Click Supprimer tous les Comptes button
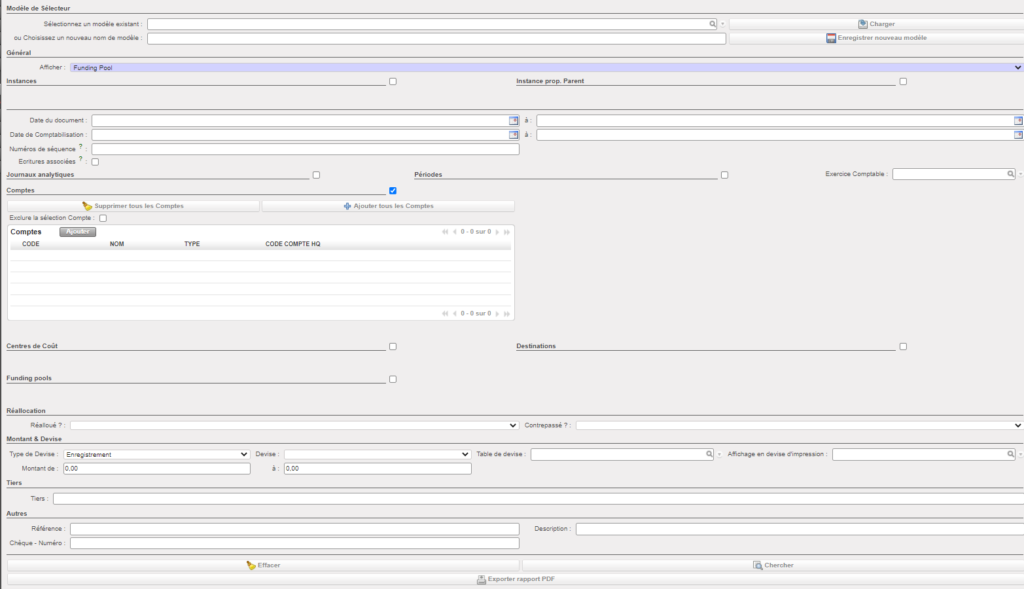 (x=133, y=206)
